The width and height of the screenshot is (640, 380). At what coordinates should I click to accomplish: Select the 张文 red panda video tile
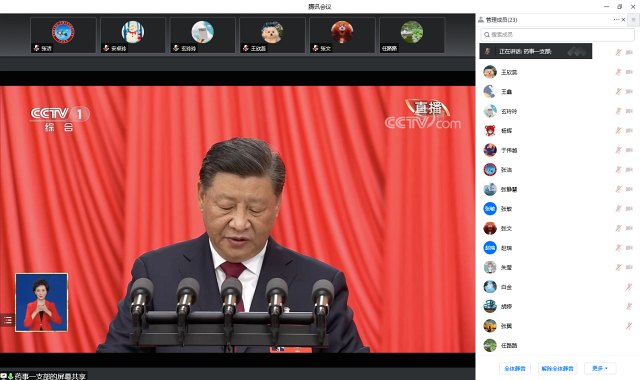coord(342,35)
